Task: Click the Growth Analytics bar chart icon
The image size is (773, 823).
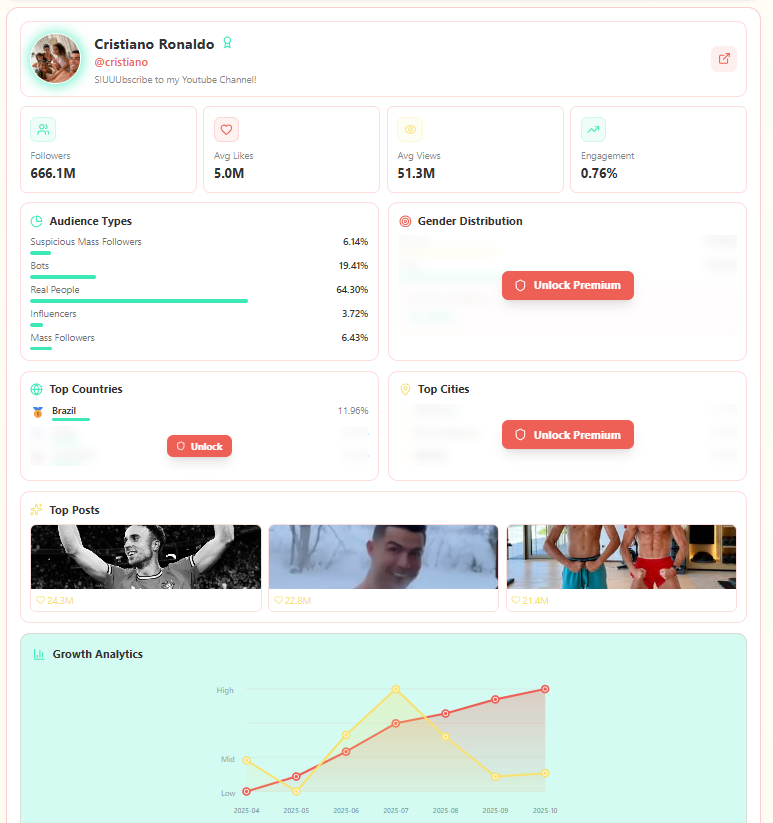Action: click(x=39, y=654)
